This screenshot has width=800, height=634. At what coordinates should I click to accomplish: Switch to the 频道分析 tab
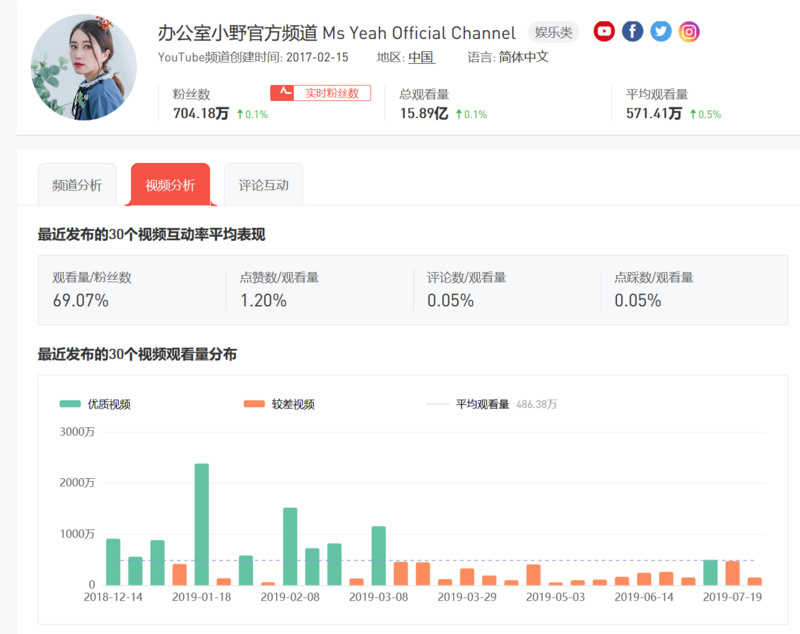[x=76, y=185]
